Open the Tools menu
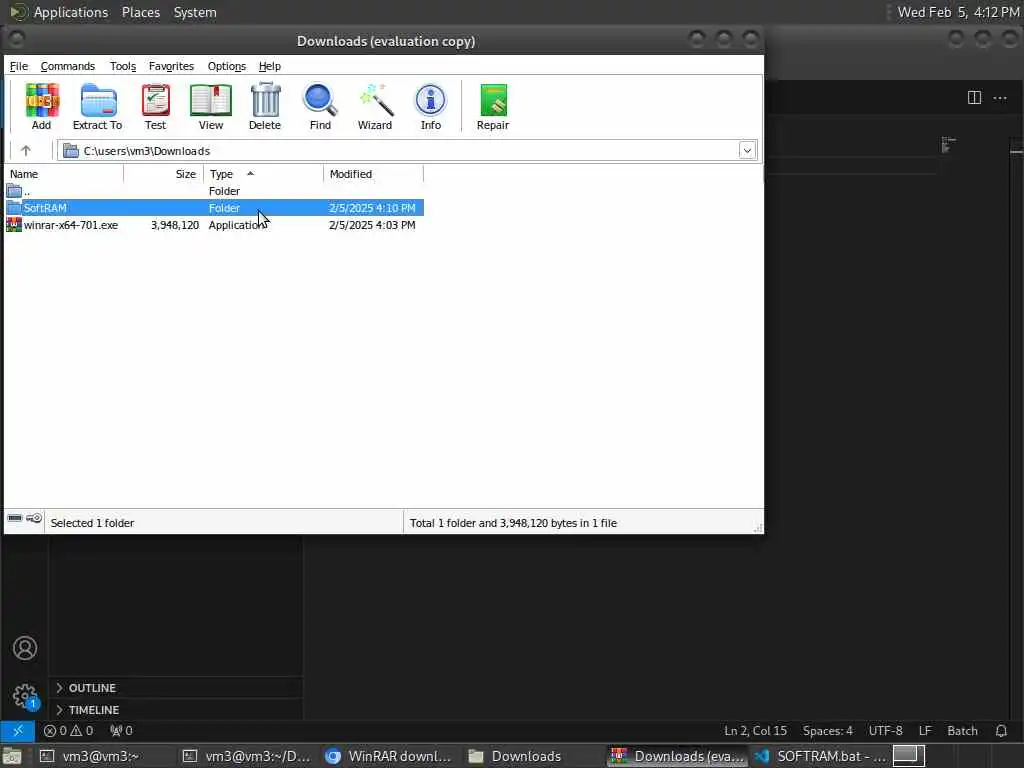 (x=123, y=66)
